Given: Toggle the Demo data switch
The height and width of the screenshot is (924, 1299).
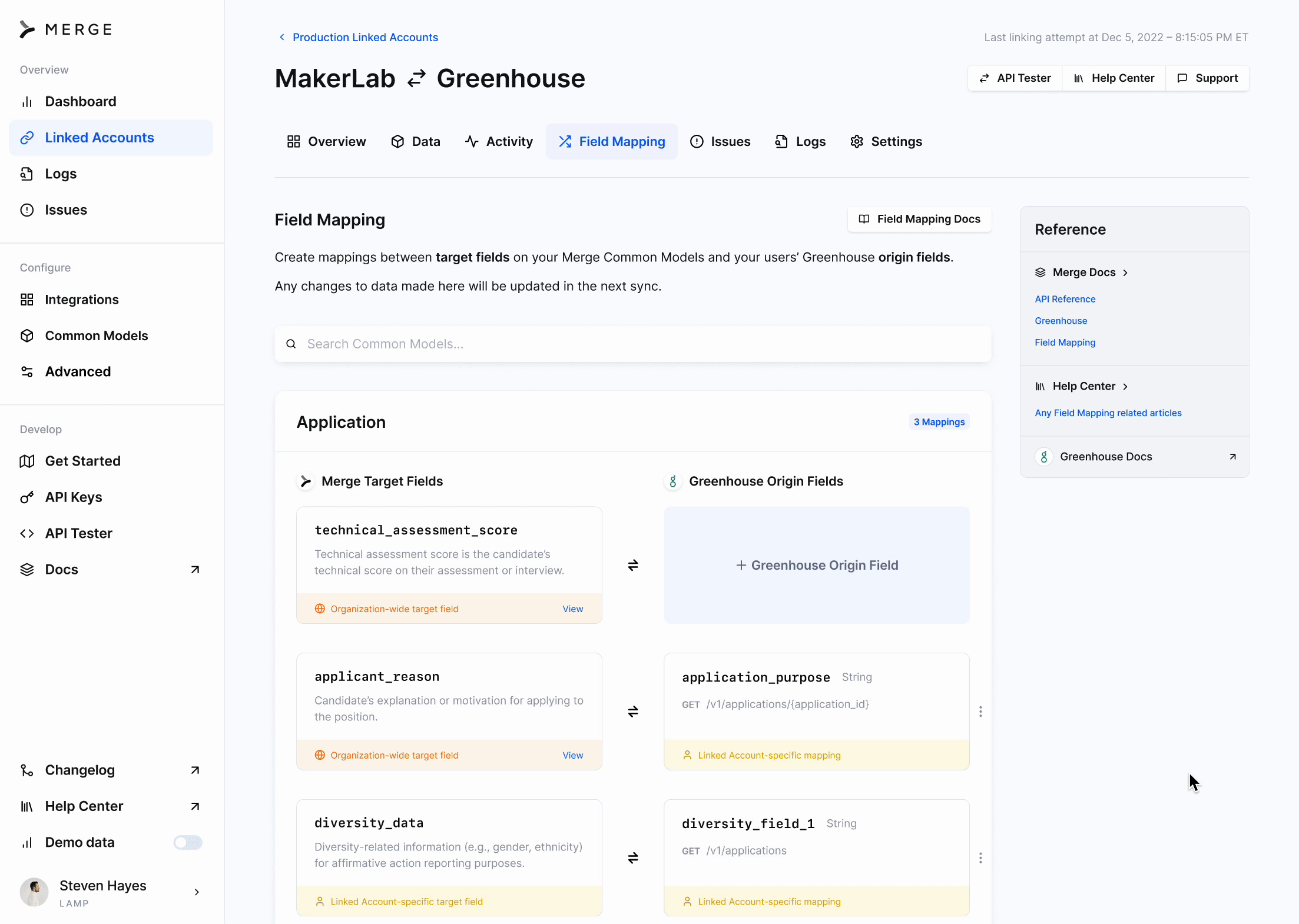Looking at the screenshot, I should pos(188,843).
